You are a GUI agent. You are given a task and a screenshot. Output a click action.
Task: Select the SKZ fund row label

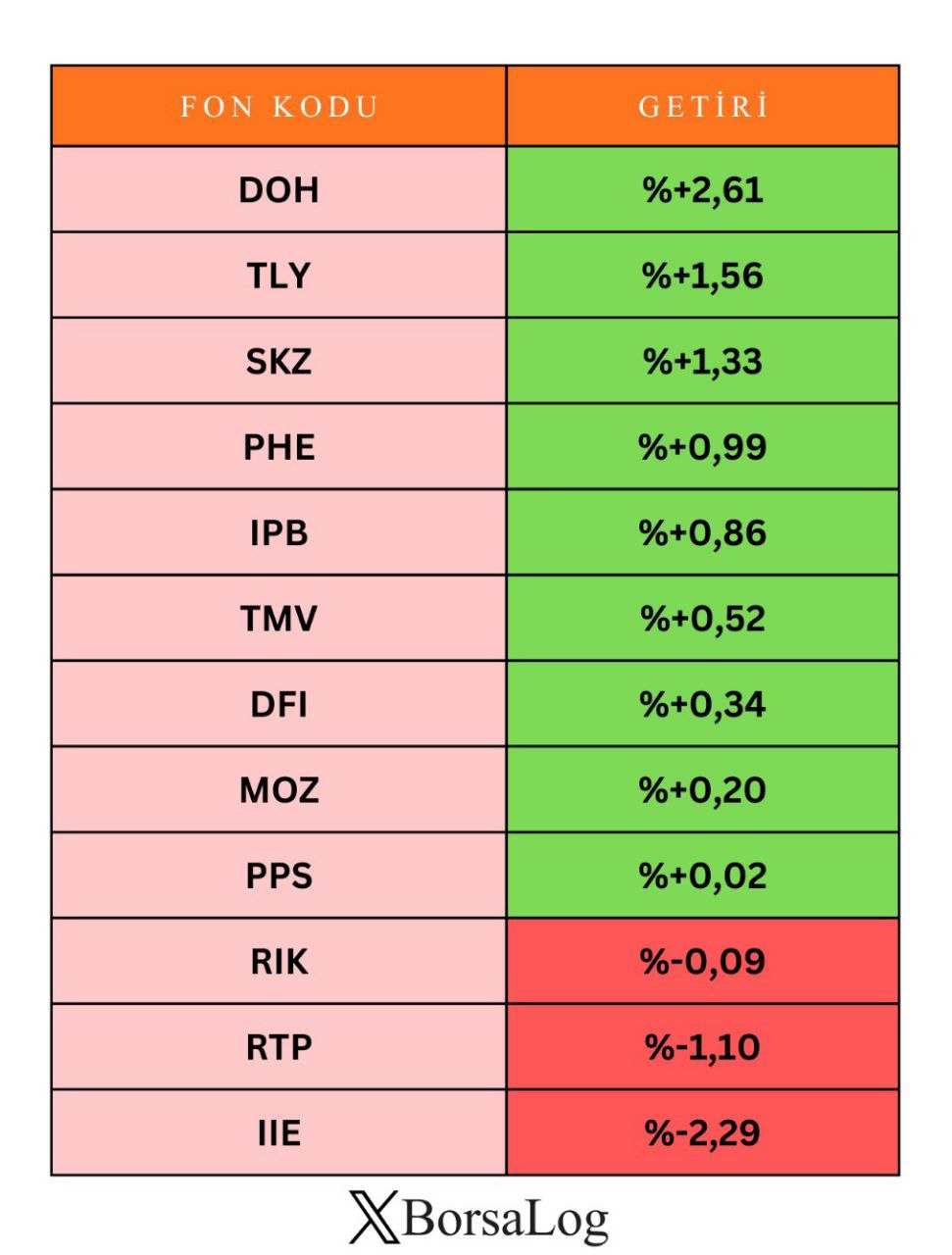coord(279,362)
